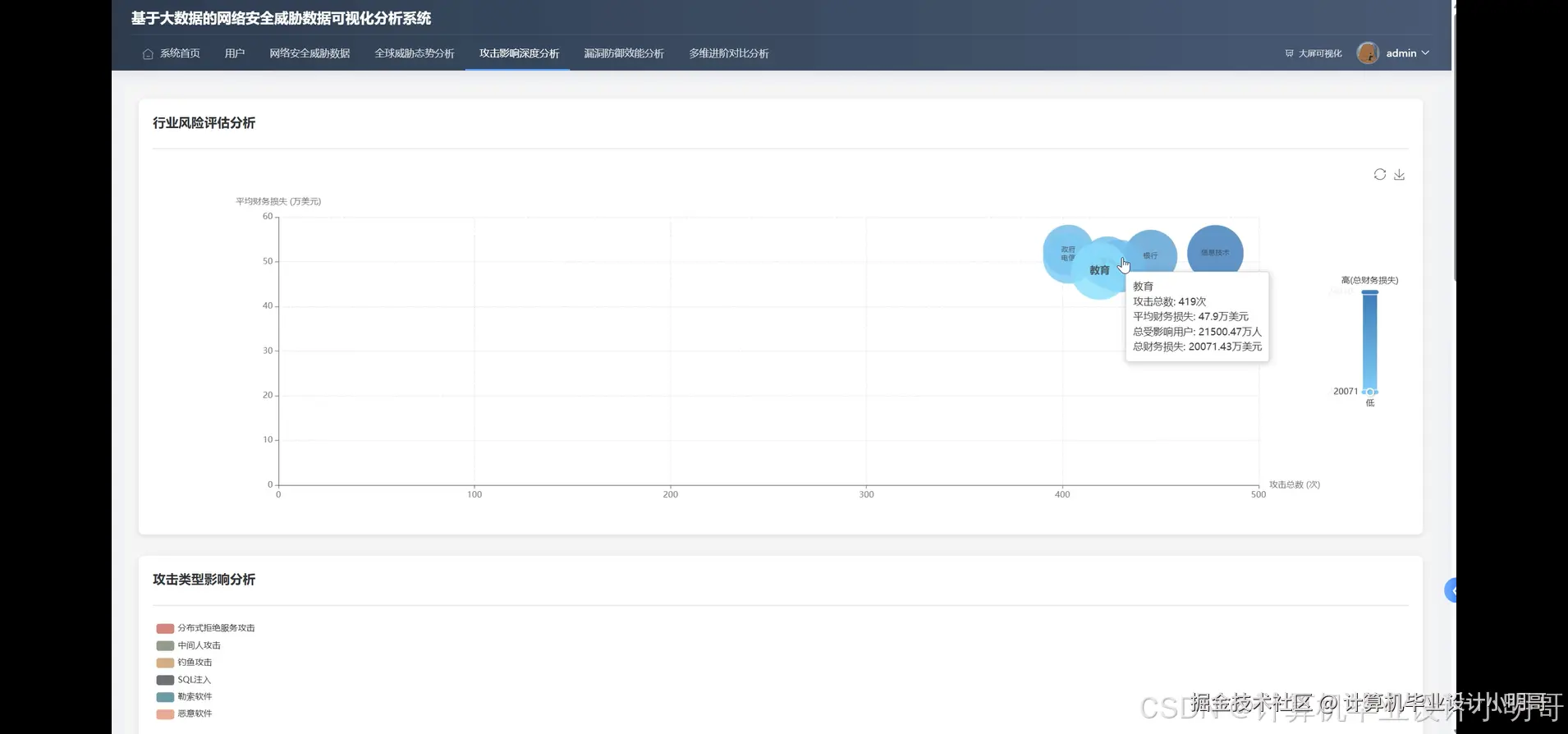Click the 信息技术 bubble in the chart
This screenshot has width=1568, height=734.
[x=1215, y=253]
